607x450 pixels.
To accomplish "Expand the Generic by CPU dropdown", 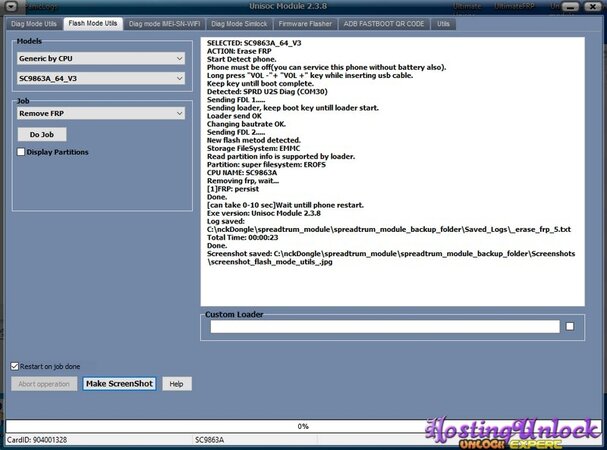I will (x=100, y=58).
